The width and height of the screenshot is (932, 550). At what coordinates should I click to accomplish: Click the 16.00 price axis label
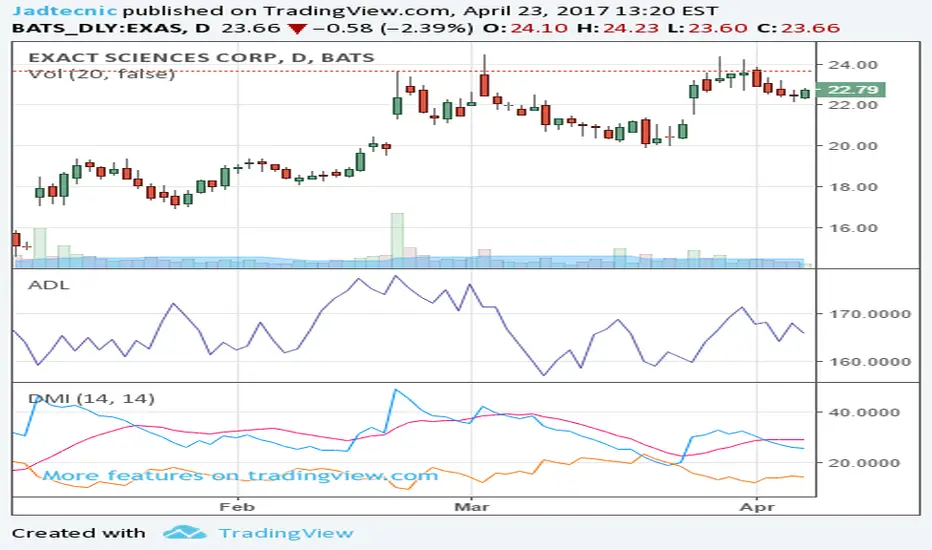(853, 228)
